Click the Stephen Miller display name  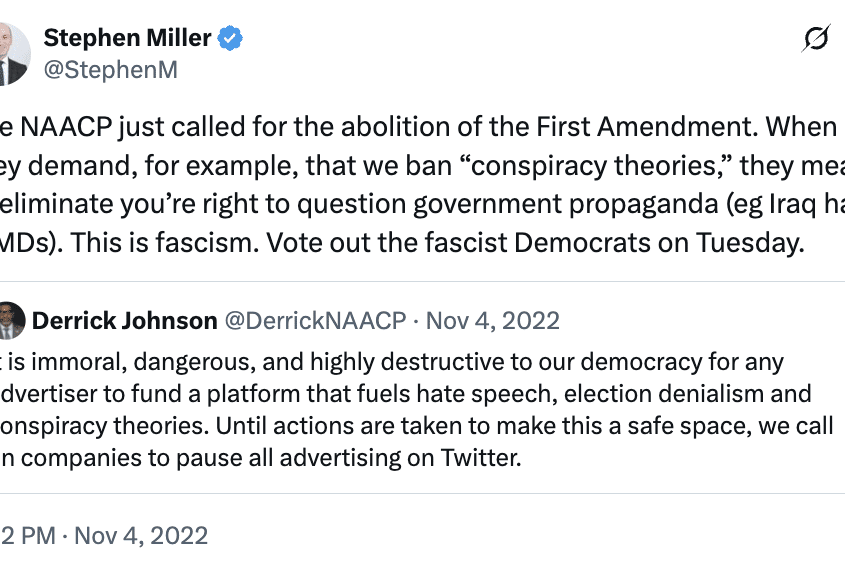(x=127, y=39)
